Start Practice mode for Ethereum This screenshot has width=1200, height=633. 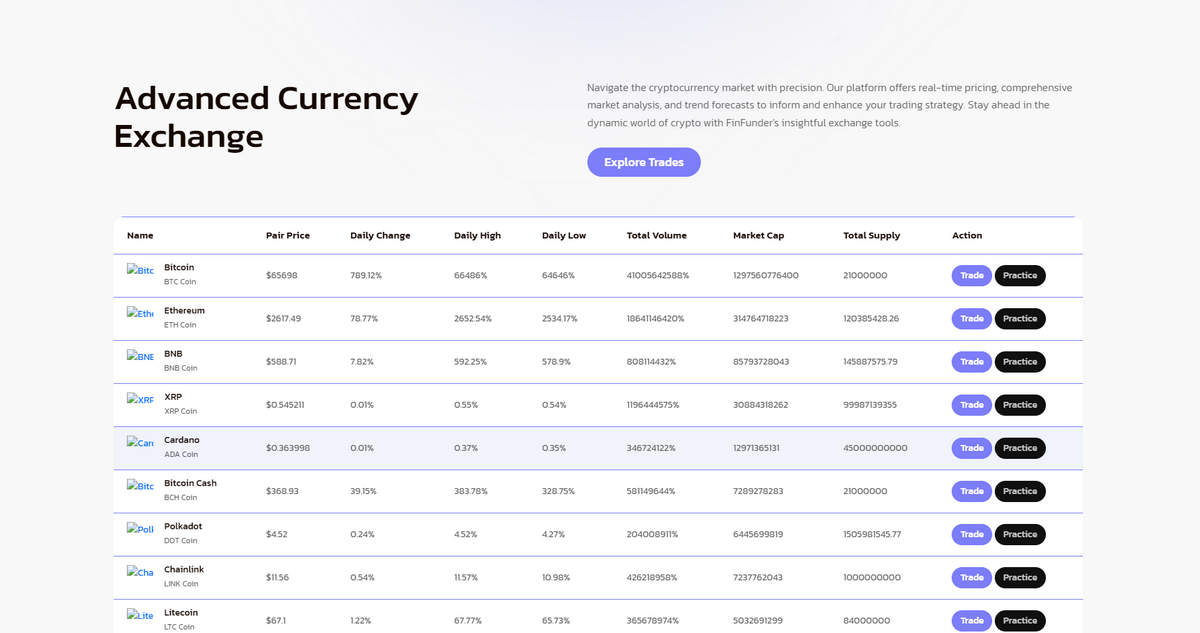pos(1020,318)
